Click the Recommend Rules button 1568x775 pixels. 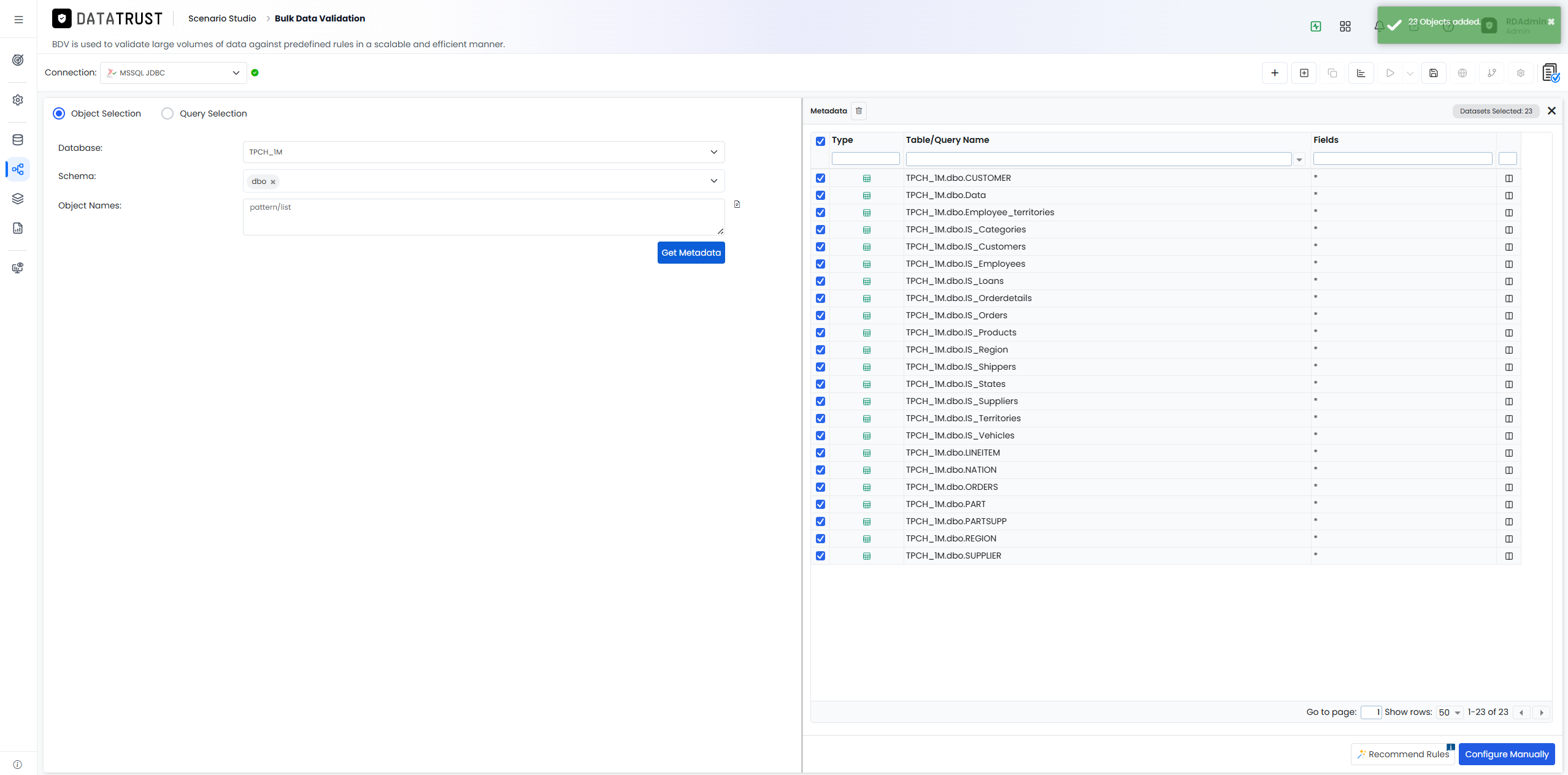coord(1403,754)
